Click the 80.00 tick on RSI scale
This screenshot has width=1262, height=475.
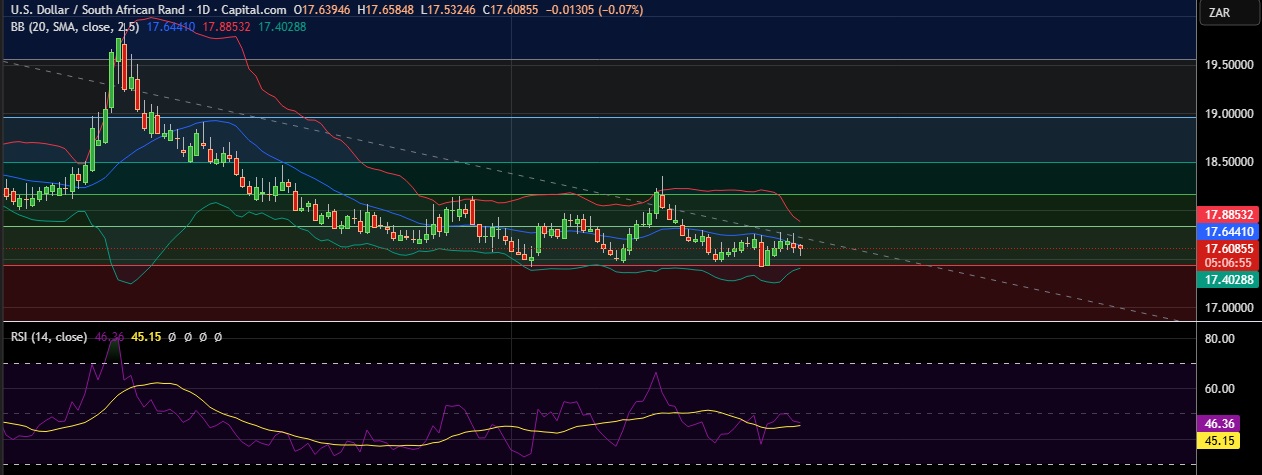click(1221, 340)
